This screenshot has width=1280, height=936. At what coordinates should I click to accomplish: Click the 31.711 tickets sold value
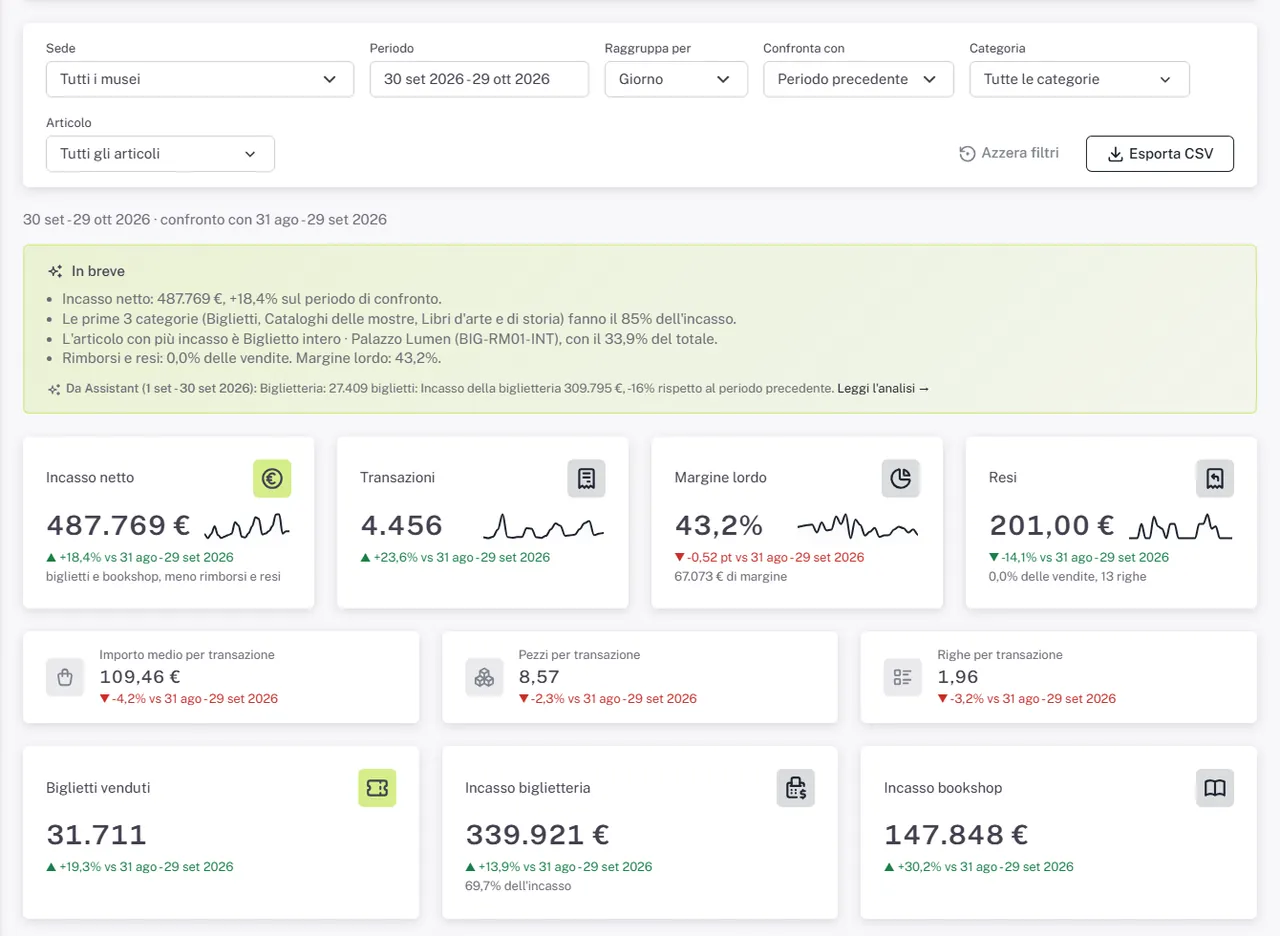pyautogui.click(x=96, y=834)
